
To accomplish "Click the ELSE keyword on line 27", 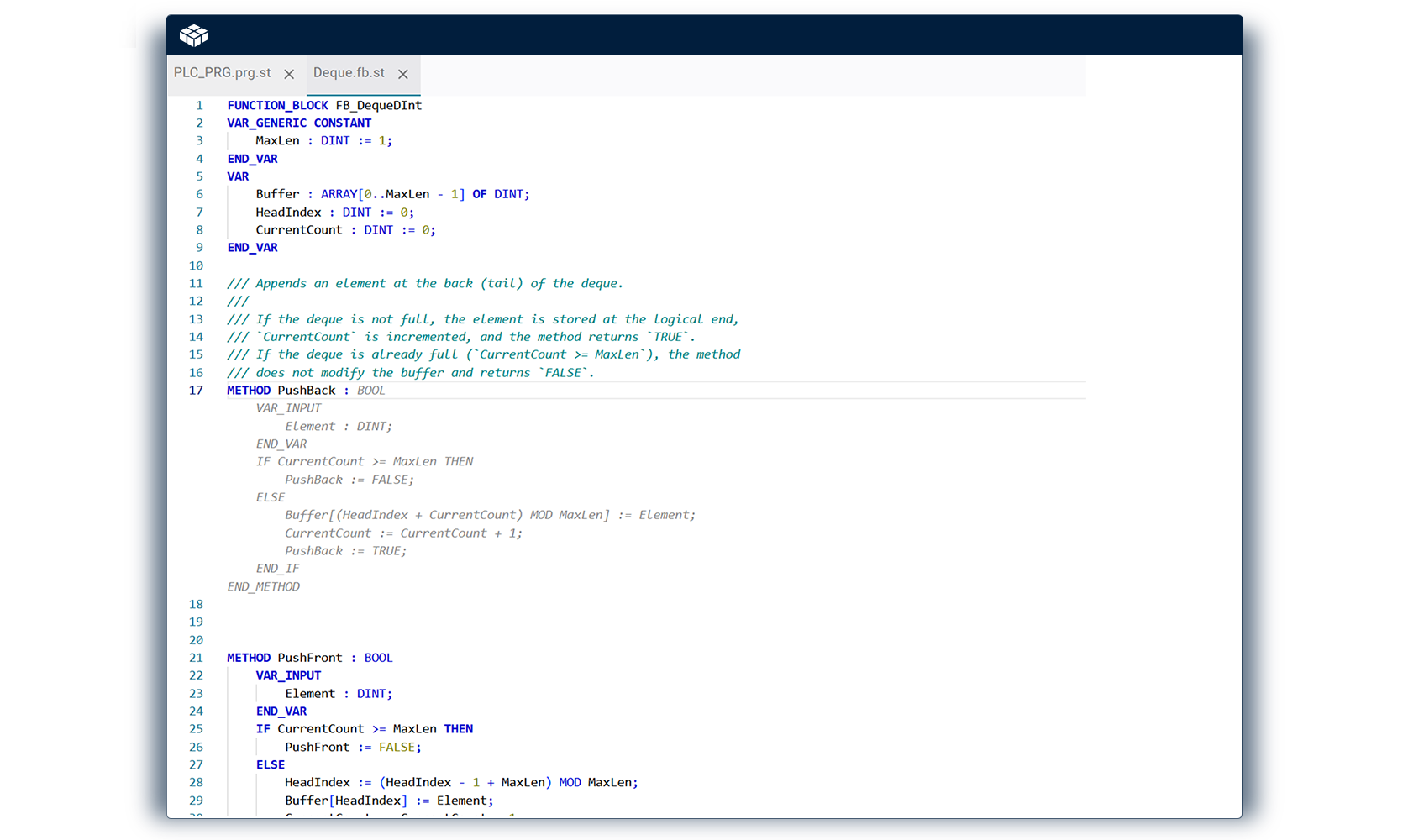I will (x=271, y=765).
